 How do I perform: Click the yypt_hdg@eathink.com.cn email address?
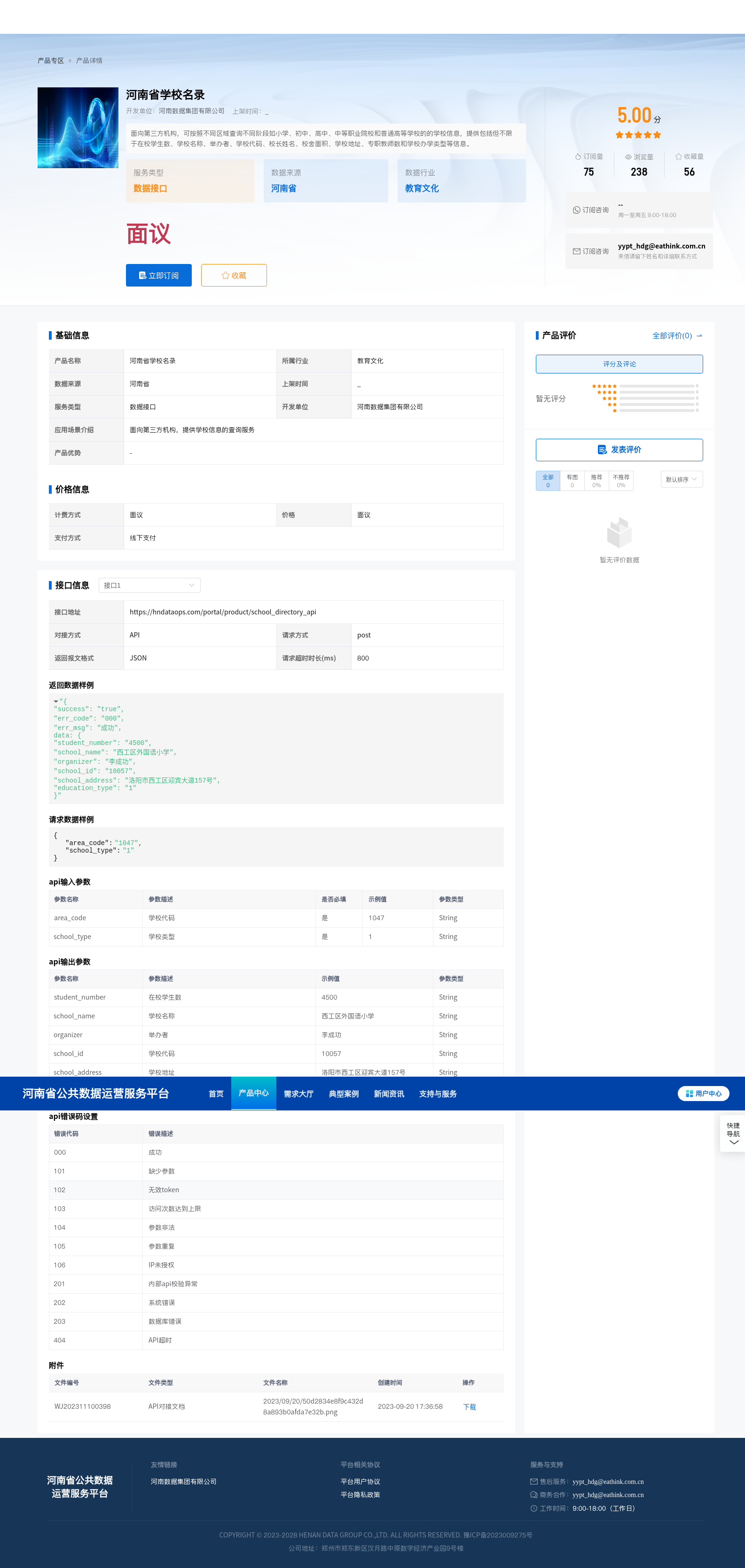(x=661, y=246)
